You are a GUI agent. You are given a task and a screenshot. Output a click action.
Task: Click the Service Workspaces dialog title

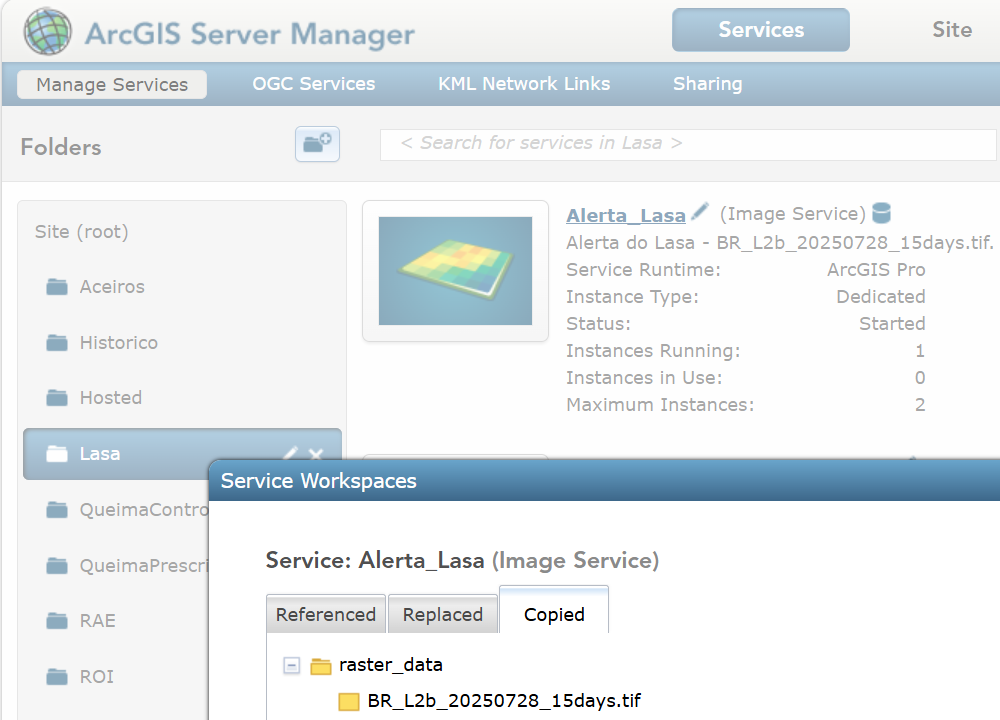(318, 481)
